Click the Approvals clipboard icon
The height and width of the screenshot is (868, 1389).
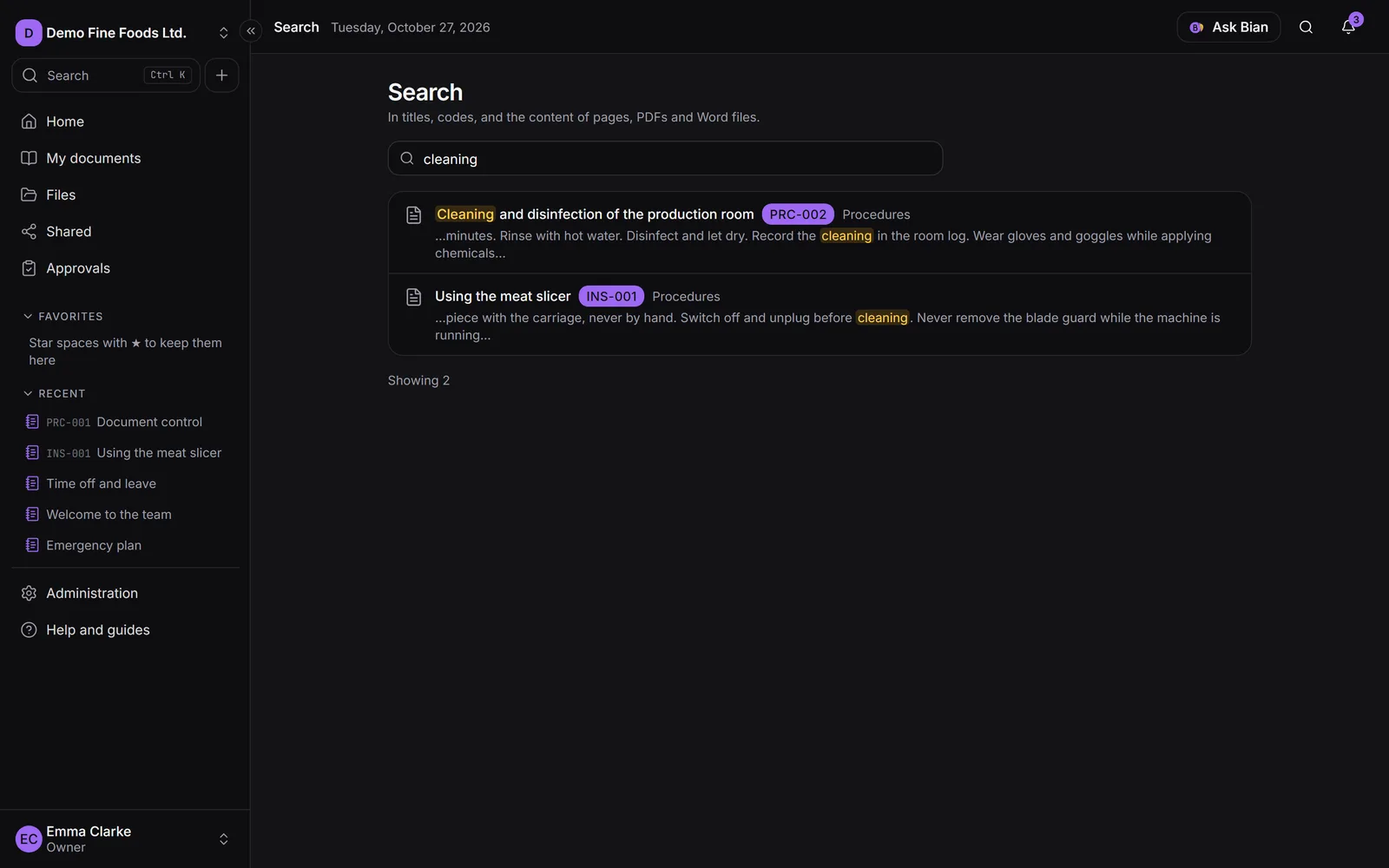(29, 268)
